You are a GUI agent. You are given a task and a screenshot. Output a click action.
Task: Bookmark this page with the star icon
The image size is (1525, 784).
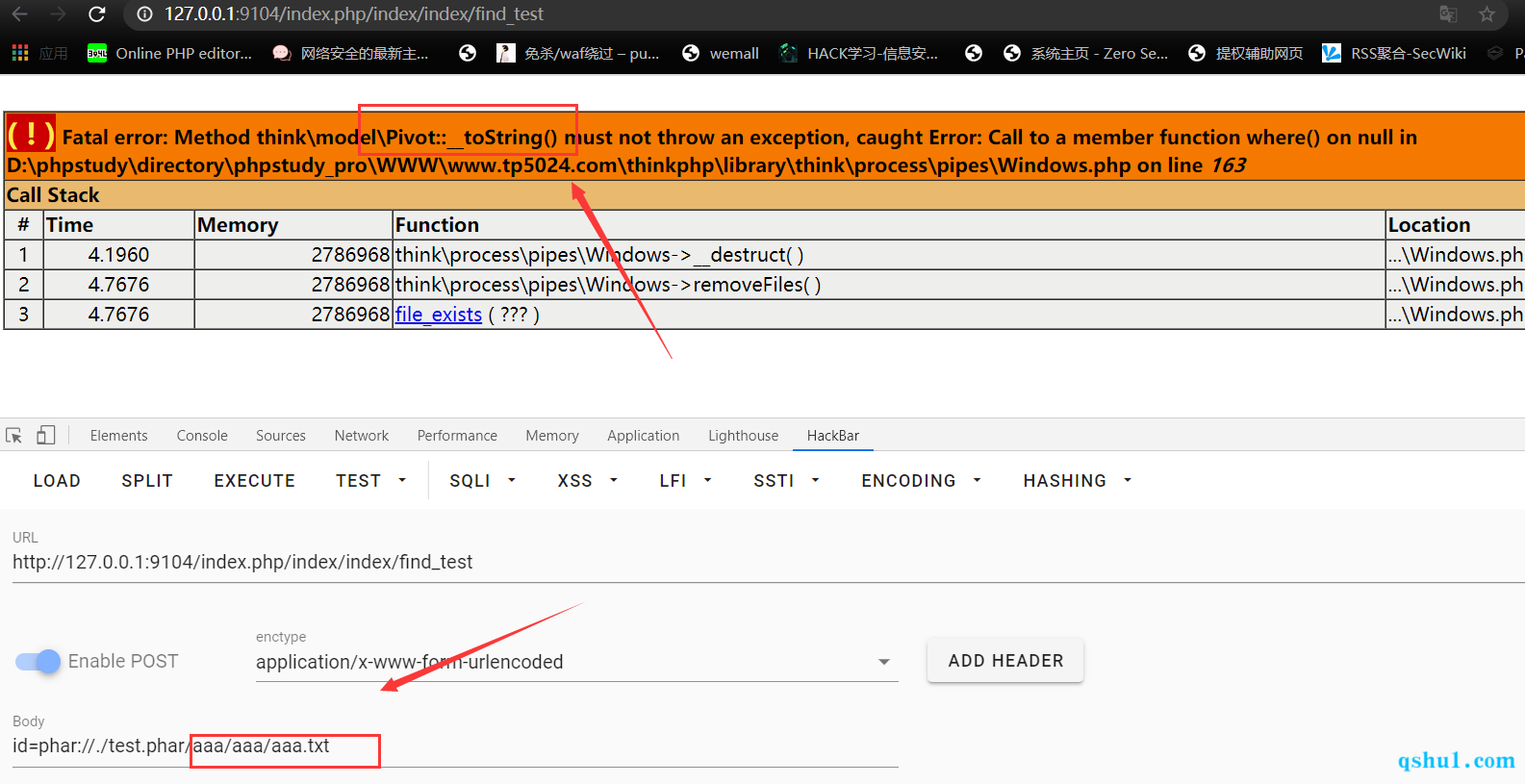[1487, 14]
